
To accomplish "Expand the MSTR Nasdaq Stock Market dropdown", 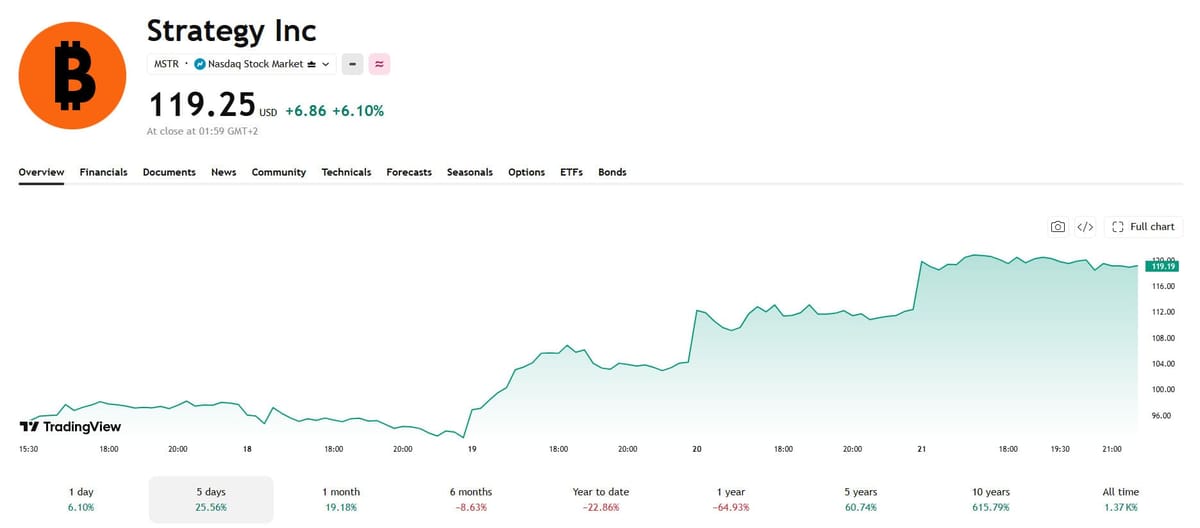I will coord(241,64).
